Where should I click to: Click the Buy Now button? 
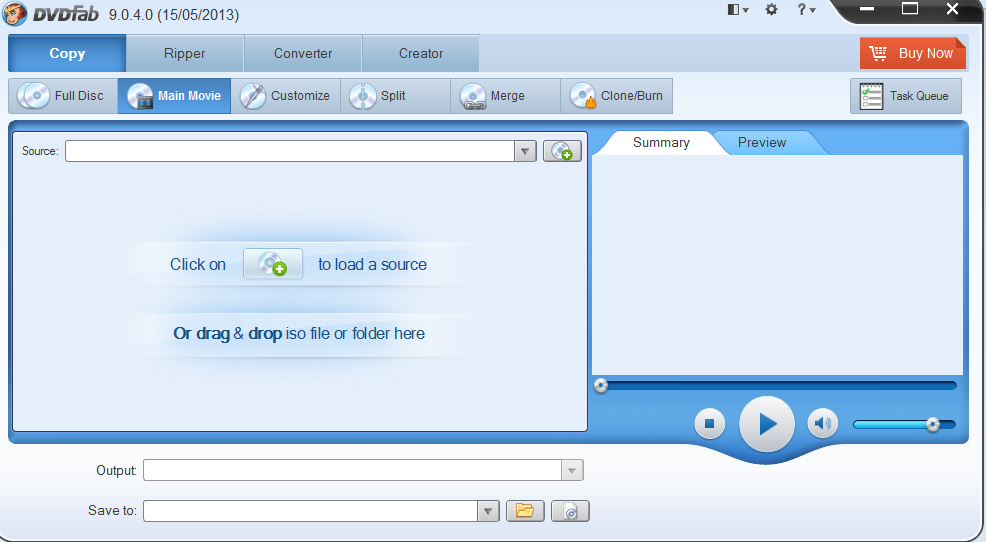coord(912,53)
